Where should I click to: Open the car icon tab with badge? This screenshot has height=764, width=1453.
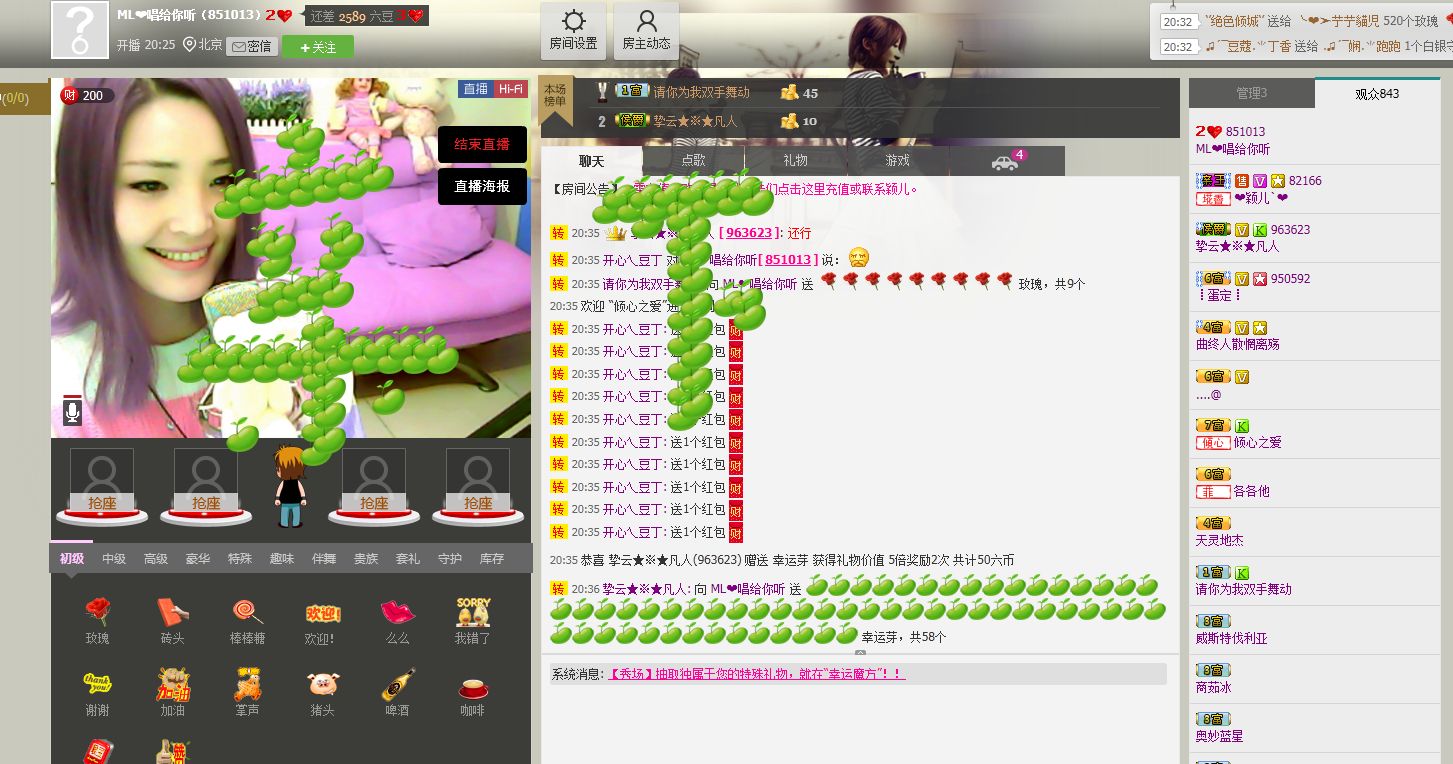(x=1004, y=162)
